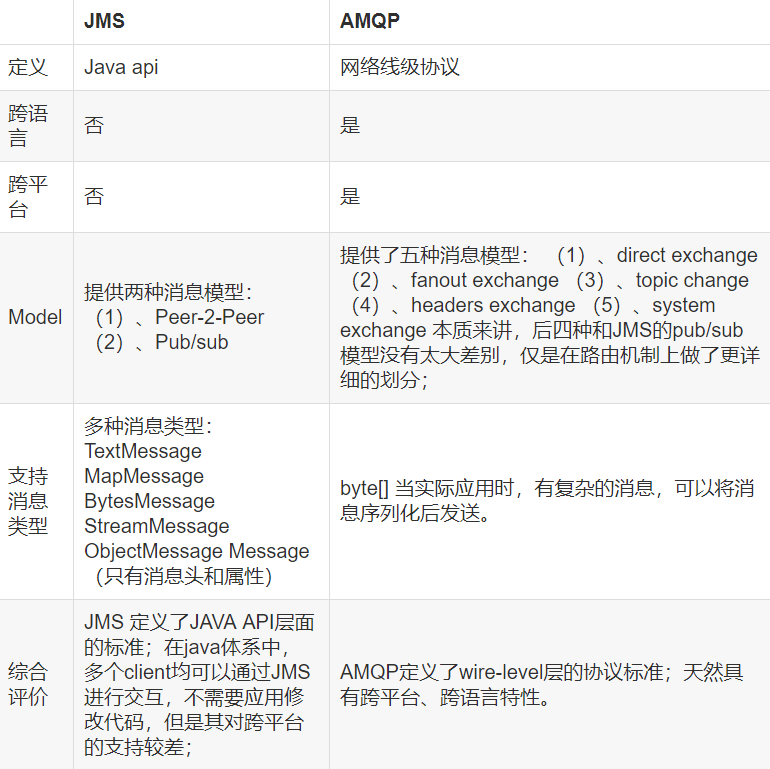This screenshot has height=769, width=770.
Task: Click the 只有消息头和属性 text
Action: click(184, 577)
